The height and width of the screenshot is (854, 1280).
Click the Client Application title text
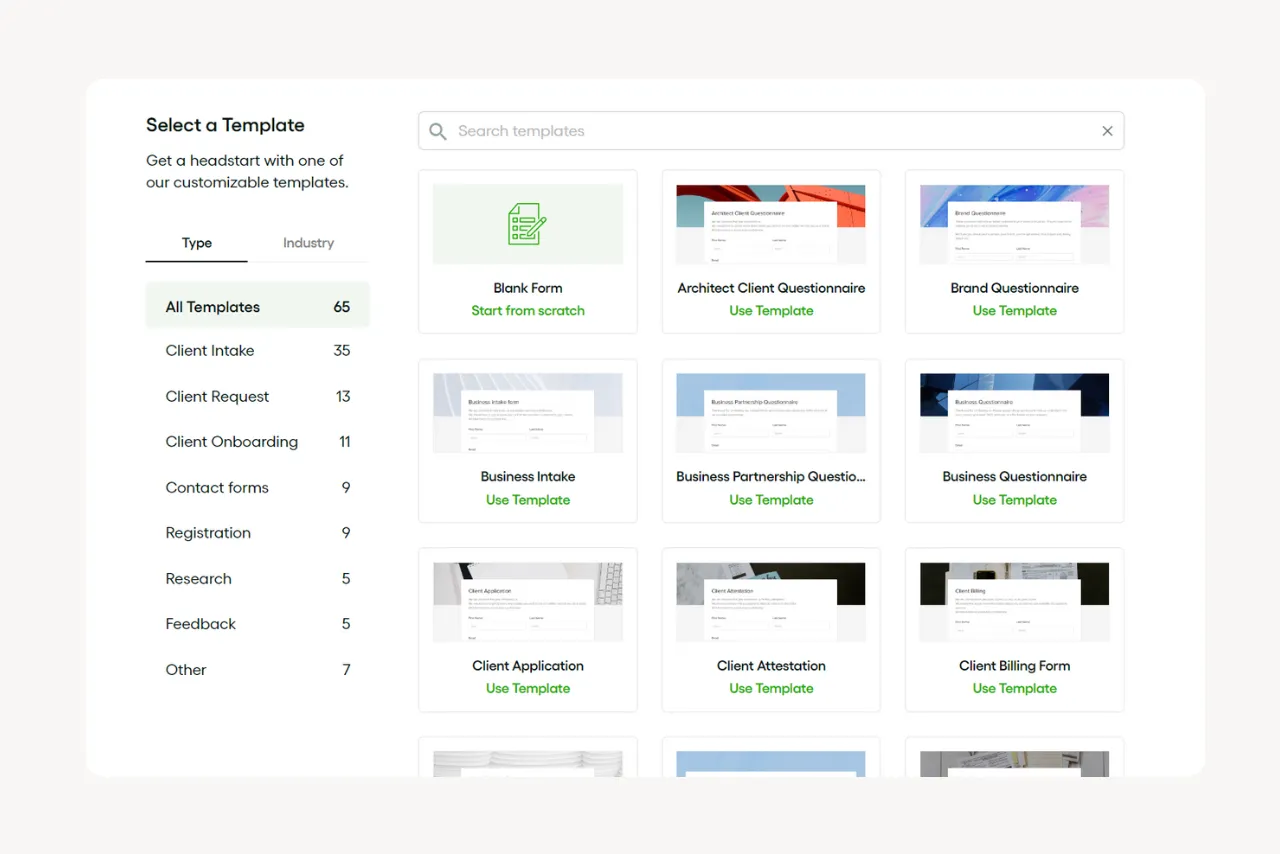[528, 666]
